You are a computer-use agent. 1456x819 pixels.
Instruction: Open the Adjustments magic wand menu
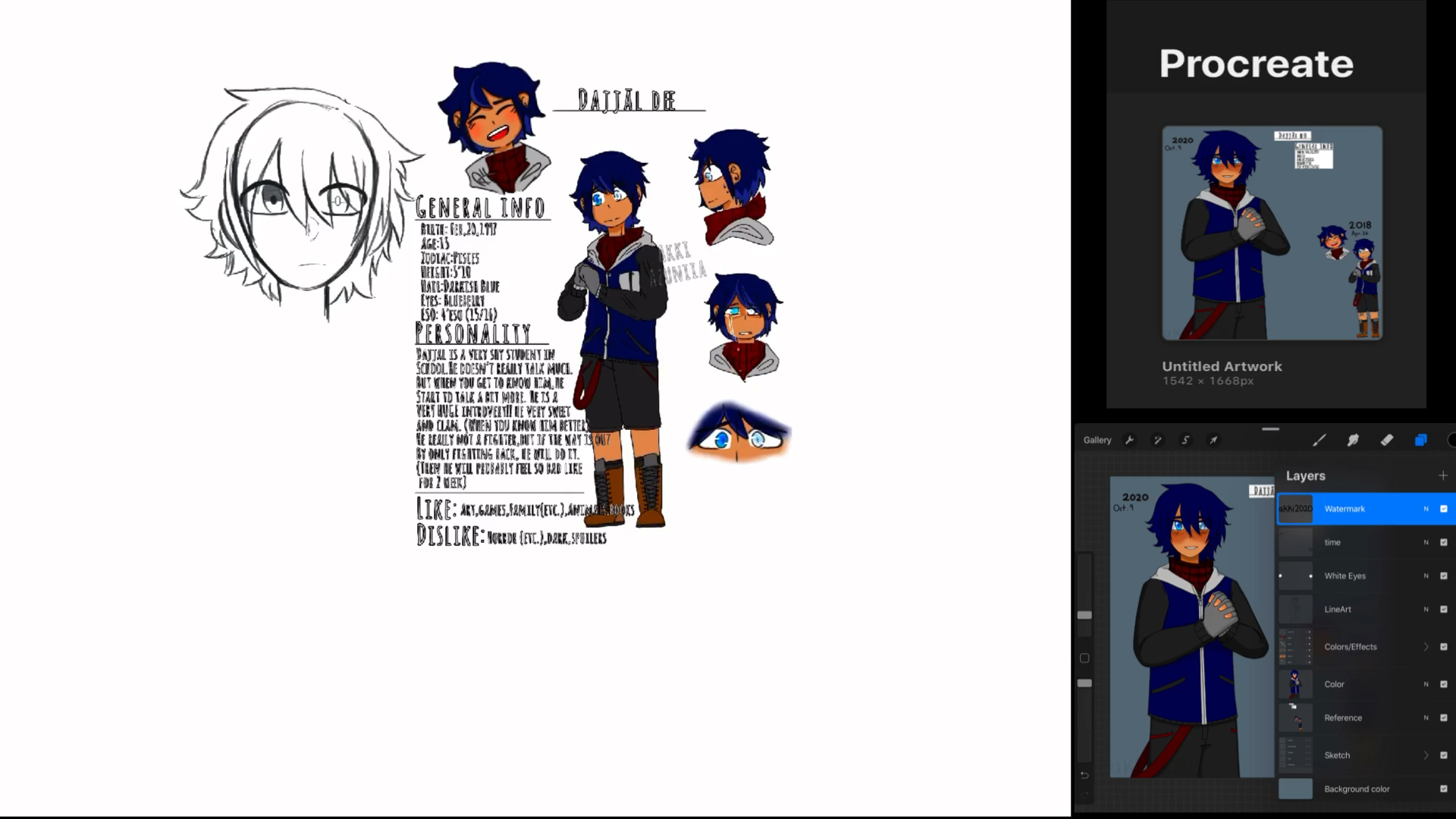[1158, 440]
